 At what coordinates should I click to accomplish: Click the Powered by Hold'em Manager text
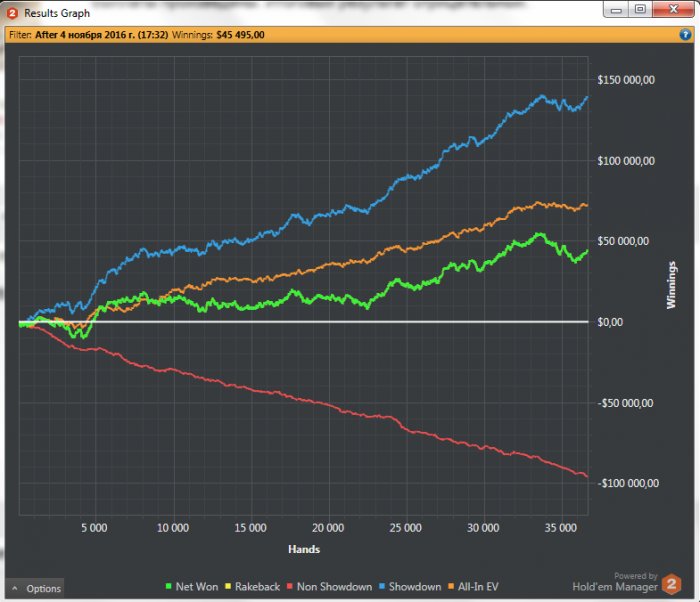coord(615,582)
